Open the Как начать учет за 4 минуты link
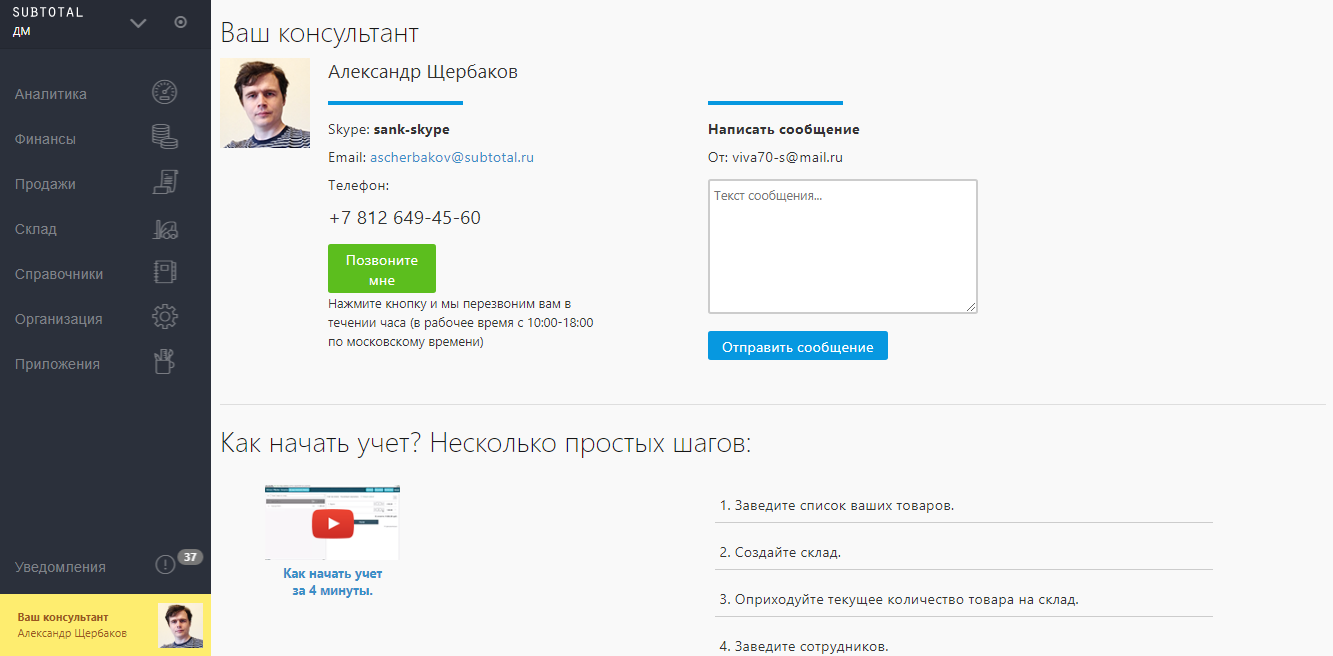This screenshot has width=1333, height=656. click(x=332, y=582)
